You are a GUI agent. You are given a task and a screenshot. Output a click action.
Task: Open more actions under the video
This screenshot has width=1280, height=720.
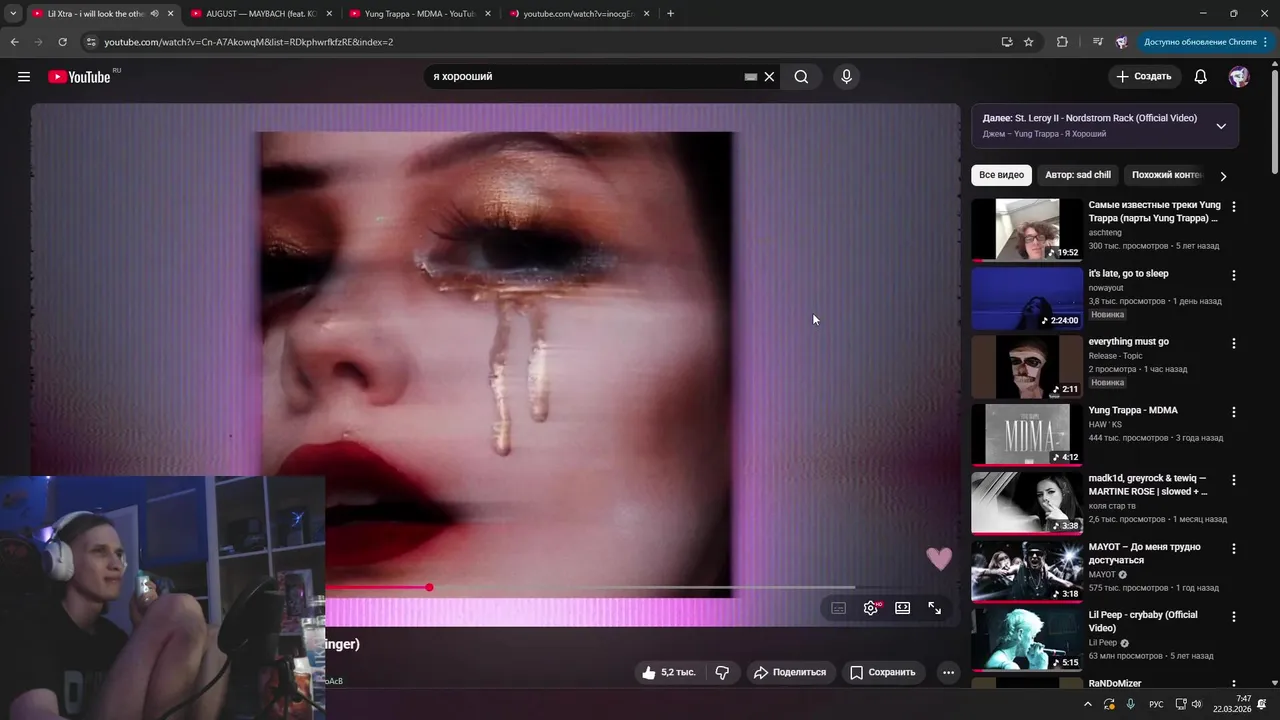tap(948, 672)
